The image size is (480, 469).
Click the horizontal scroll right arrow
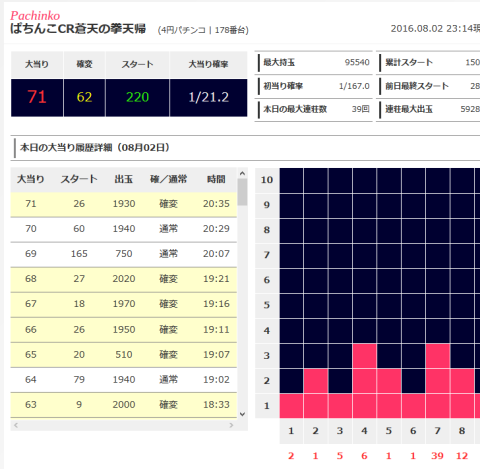coord(231,425)
